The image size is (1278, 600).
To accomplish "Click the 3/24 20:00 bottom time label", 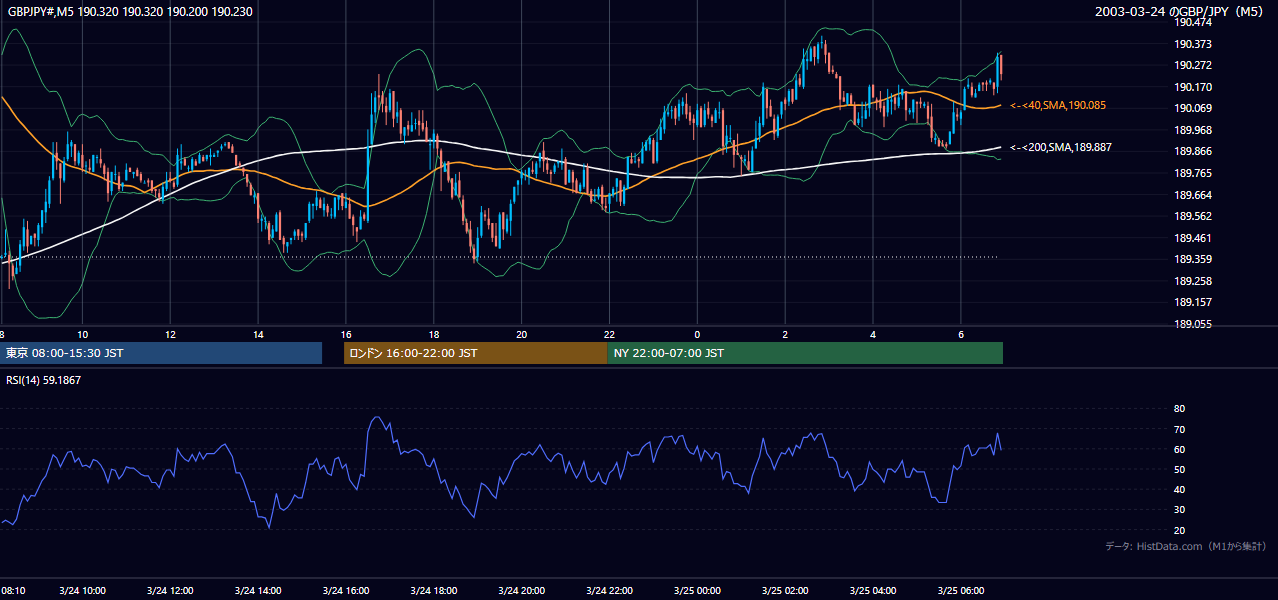I will [521, 590].
